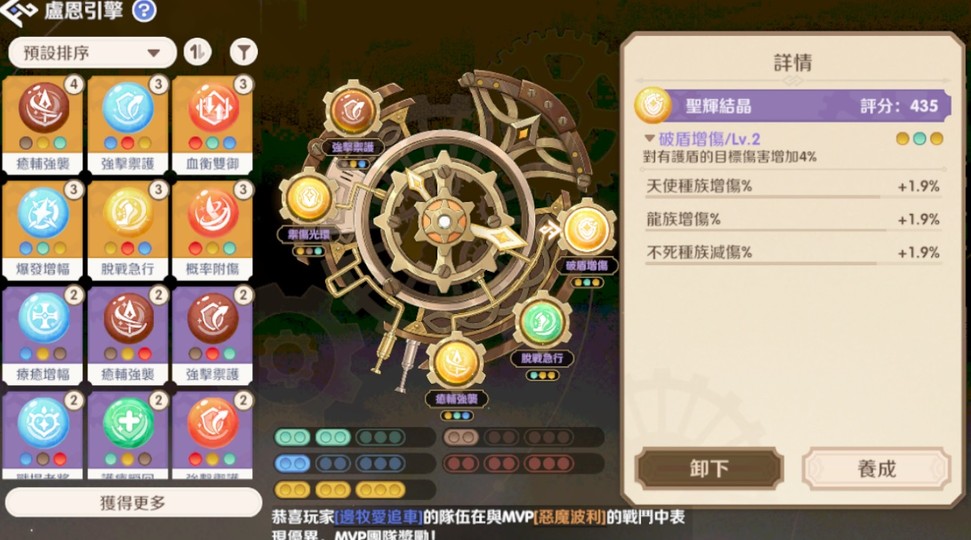Screen dimensions: 971x540
Task: Select the 血衡雙御 rune in the list
Action: pos(212,124)
